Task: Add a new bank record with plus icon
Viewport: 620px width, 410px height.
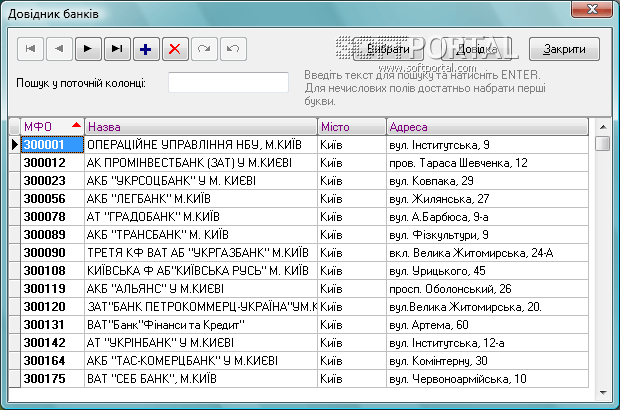Action: pyautogui.click(x=146, y=49)
